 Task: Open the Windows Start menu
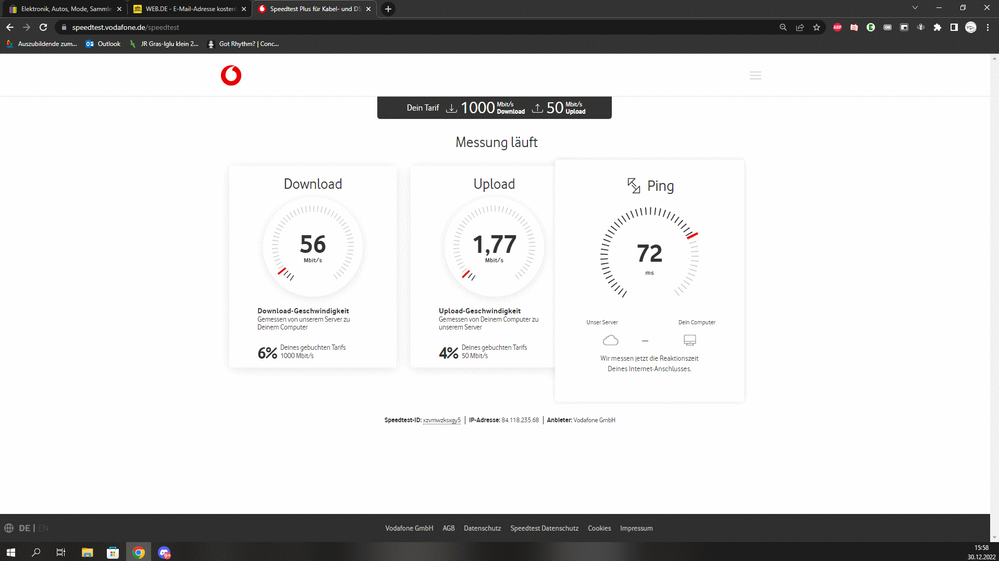[x=10, y=552]
